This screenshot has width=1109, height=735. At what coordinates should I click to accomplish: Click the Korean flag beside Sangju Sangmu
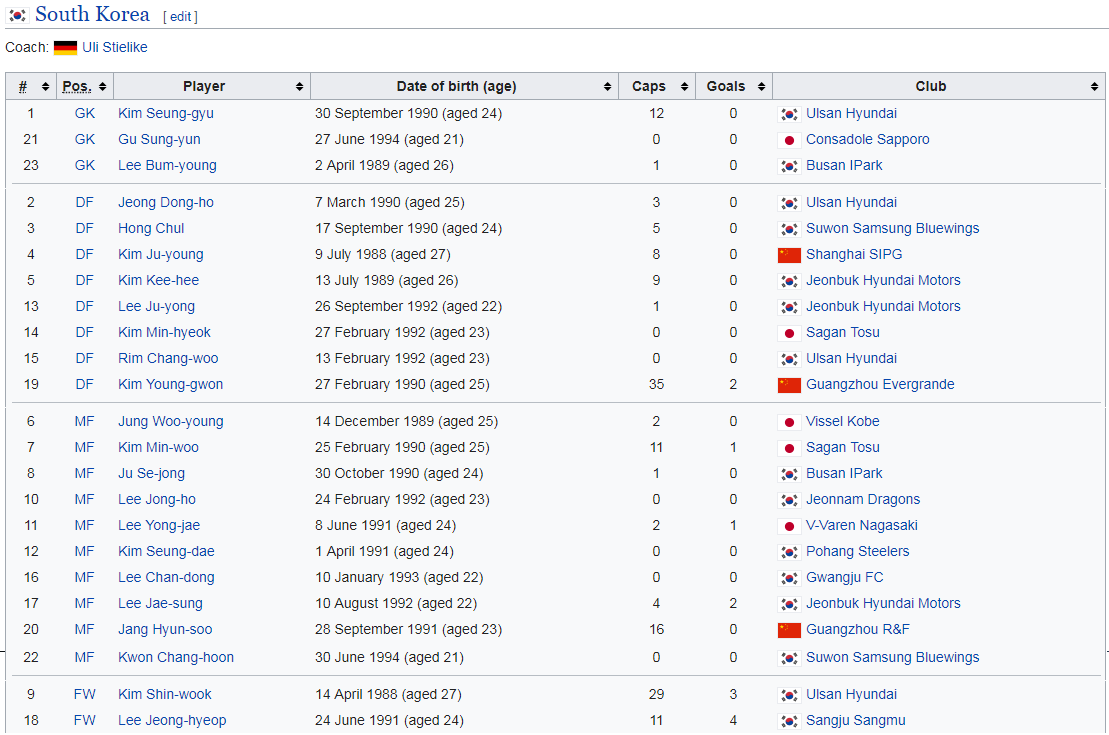pos(789,722)
